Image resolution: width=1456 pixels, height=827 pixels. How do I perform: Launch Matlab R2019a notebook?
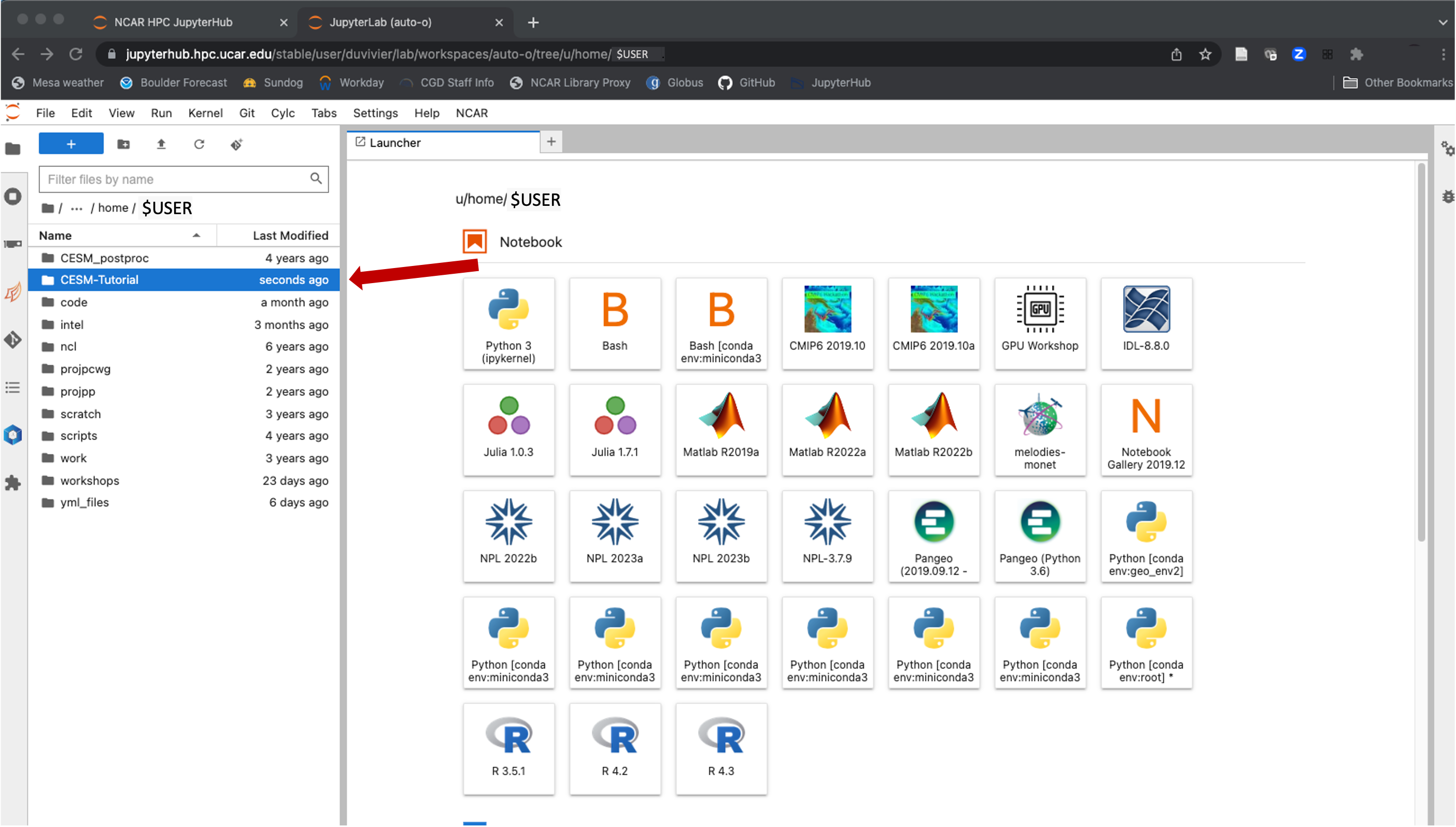coord(721,430)
